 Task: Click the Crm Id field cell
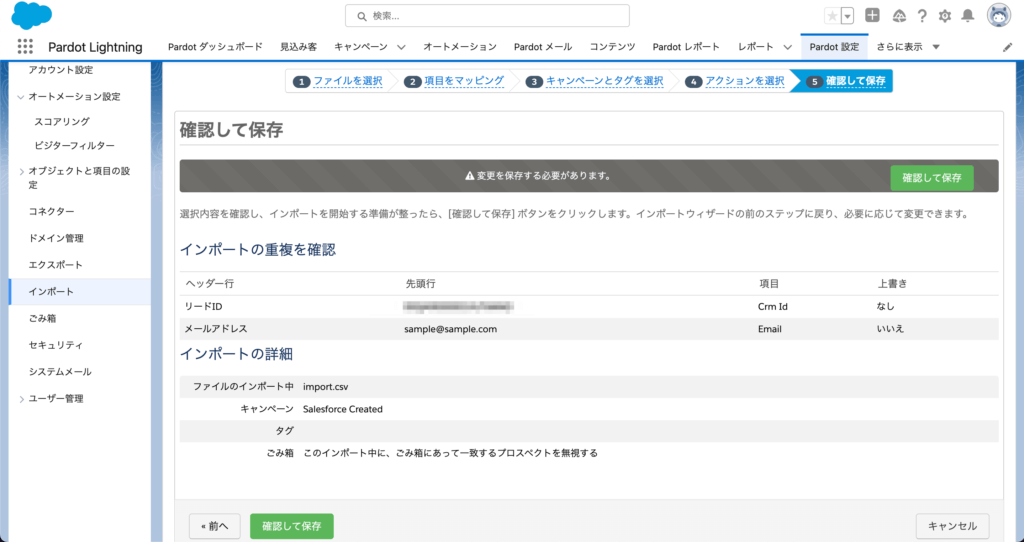pyautogui.click(x=773, y=307)
